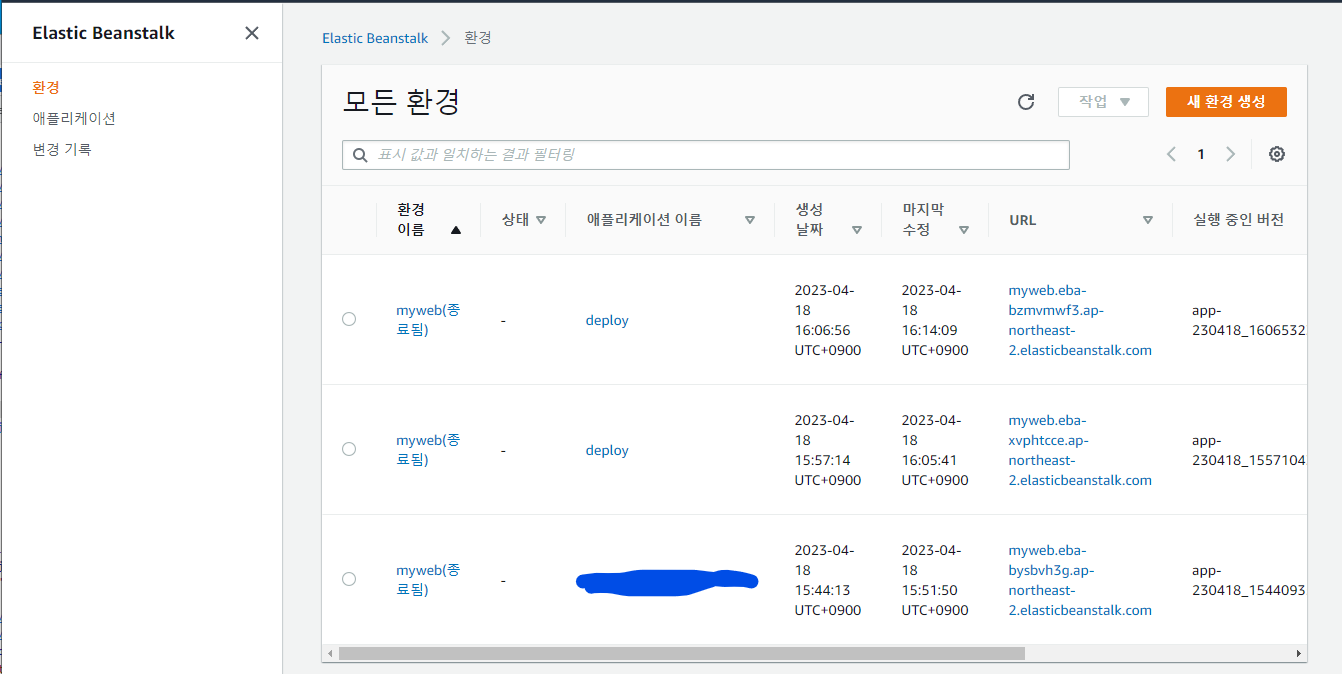Click version app-230418_1606532 text
This screenshot has height=674, width=1342.
pos(1248,320)
